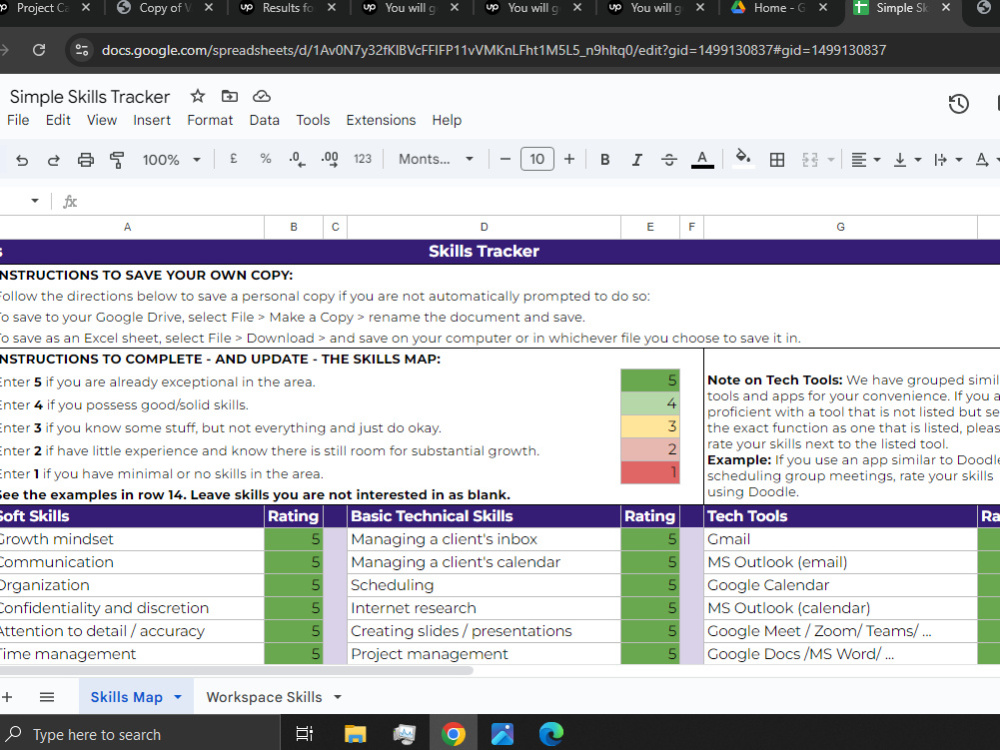Open the Format menu
This screenshot has height=750, width=1000.
click(210, 120)
